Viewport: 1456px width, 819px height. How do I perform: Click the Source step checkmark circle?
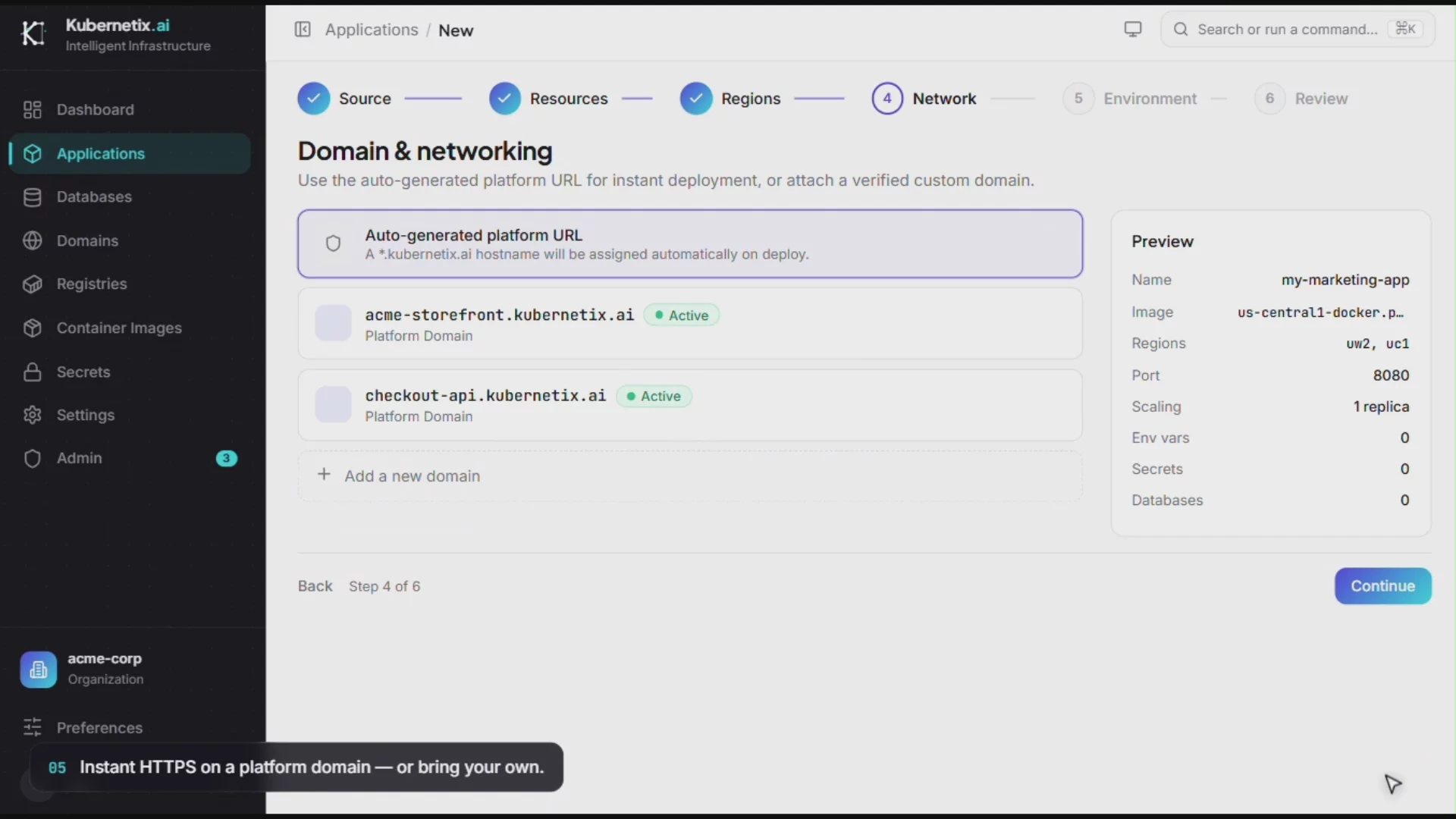coord(314,99)
